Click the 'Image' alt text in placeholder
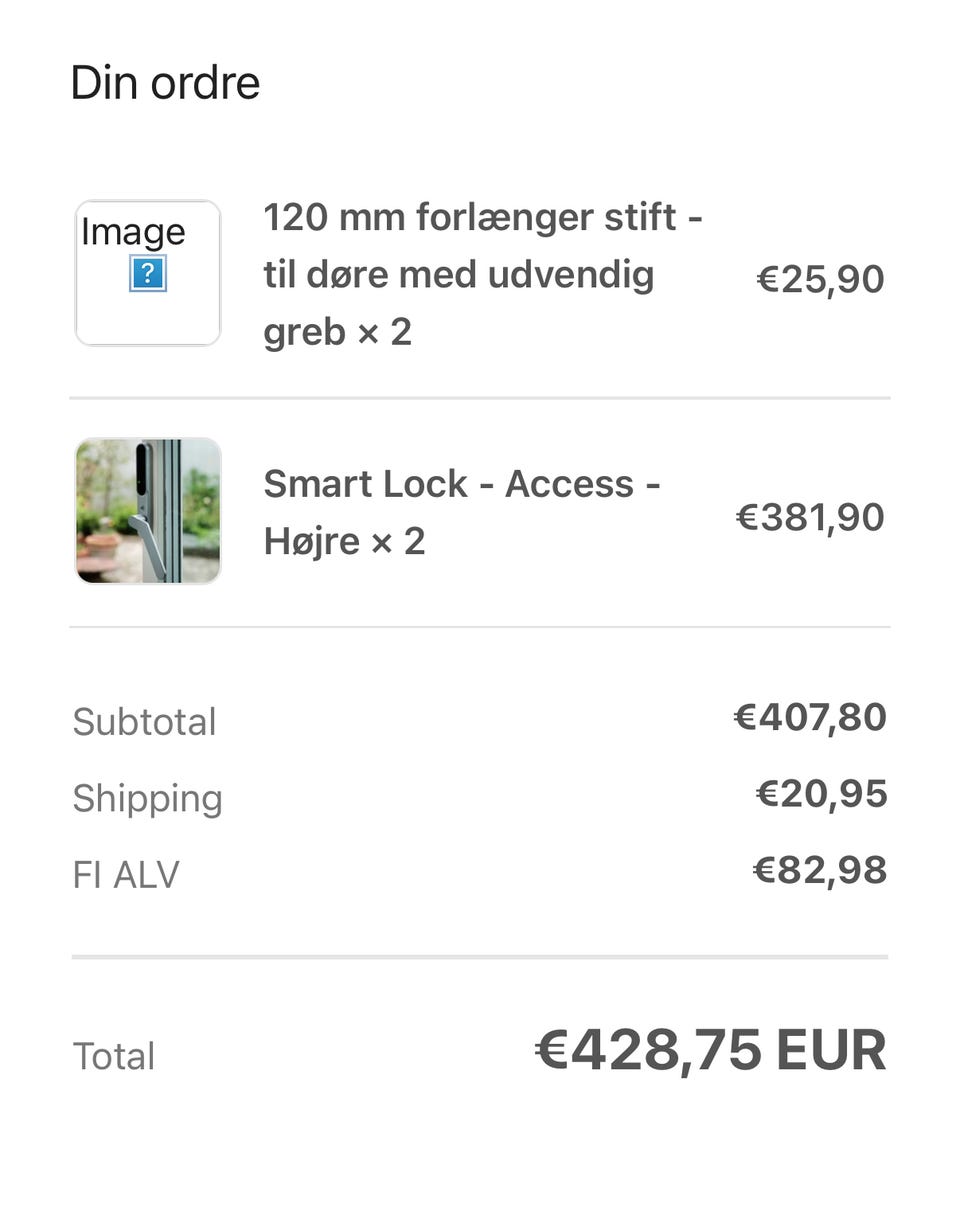This screenshot has width=960, height=1223. (133, 232)
